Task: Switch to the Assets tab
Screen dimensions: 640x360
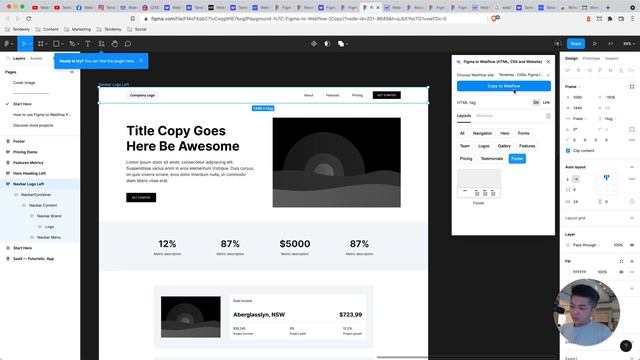Action: pos(36,58)
